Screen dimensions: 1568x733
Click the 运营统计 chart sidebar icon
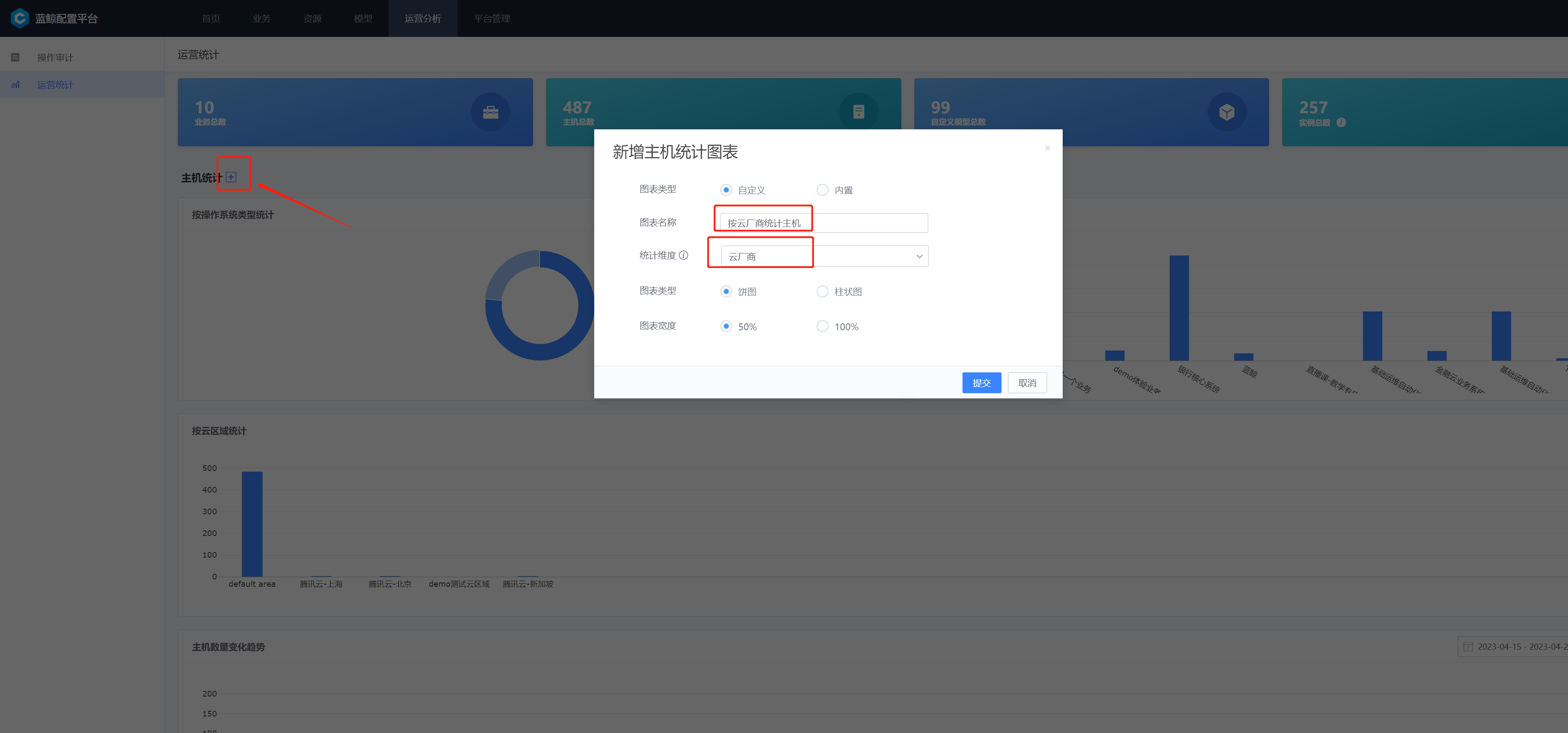point(16,85)
